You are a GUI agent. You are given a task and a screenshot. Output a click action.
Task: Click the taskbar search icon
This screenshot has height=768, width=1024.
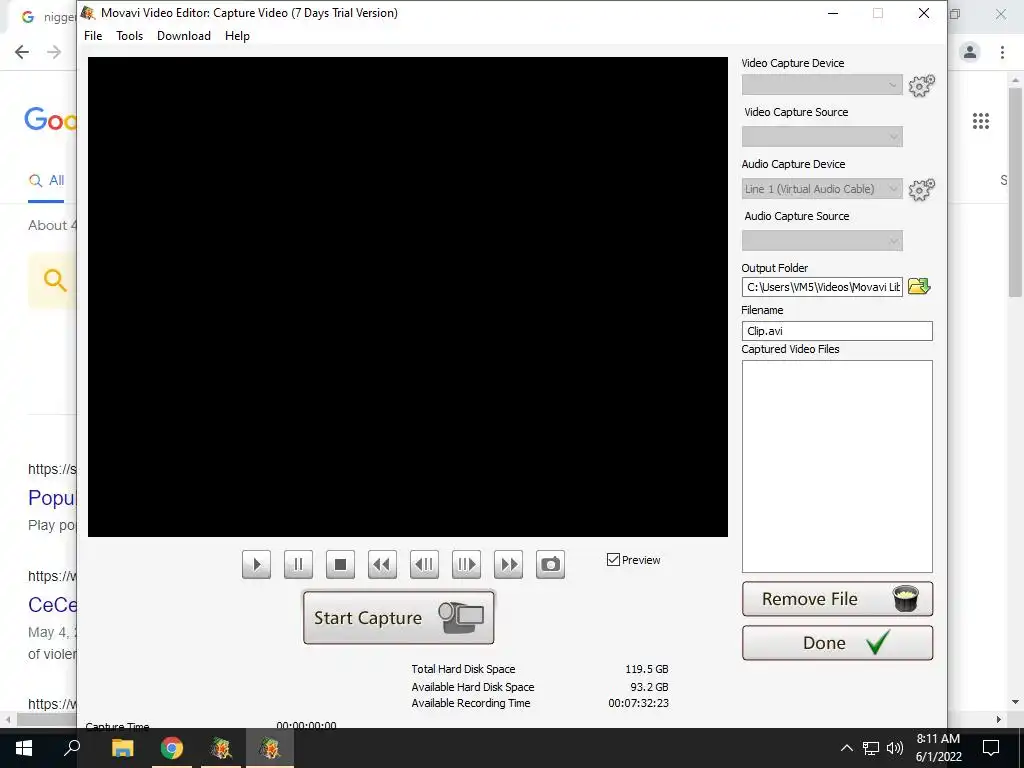point(72,748)
